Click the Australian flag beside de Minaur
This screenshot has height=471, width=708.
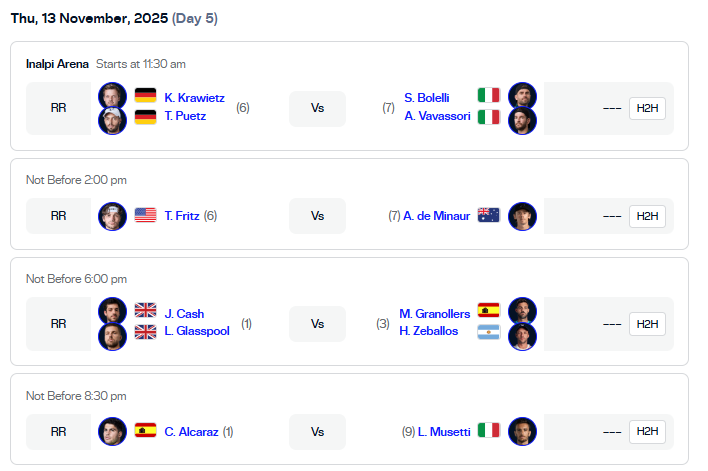[489, 215]
